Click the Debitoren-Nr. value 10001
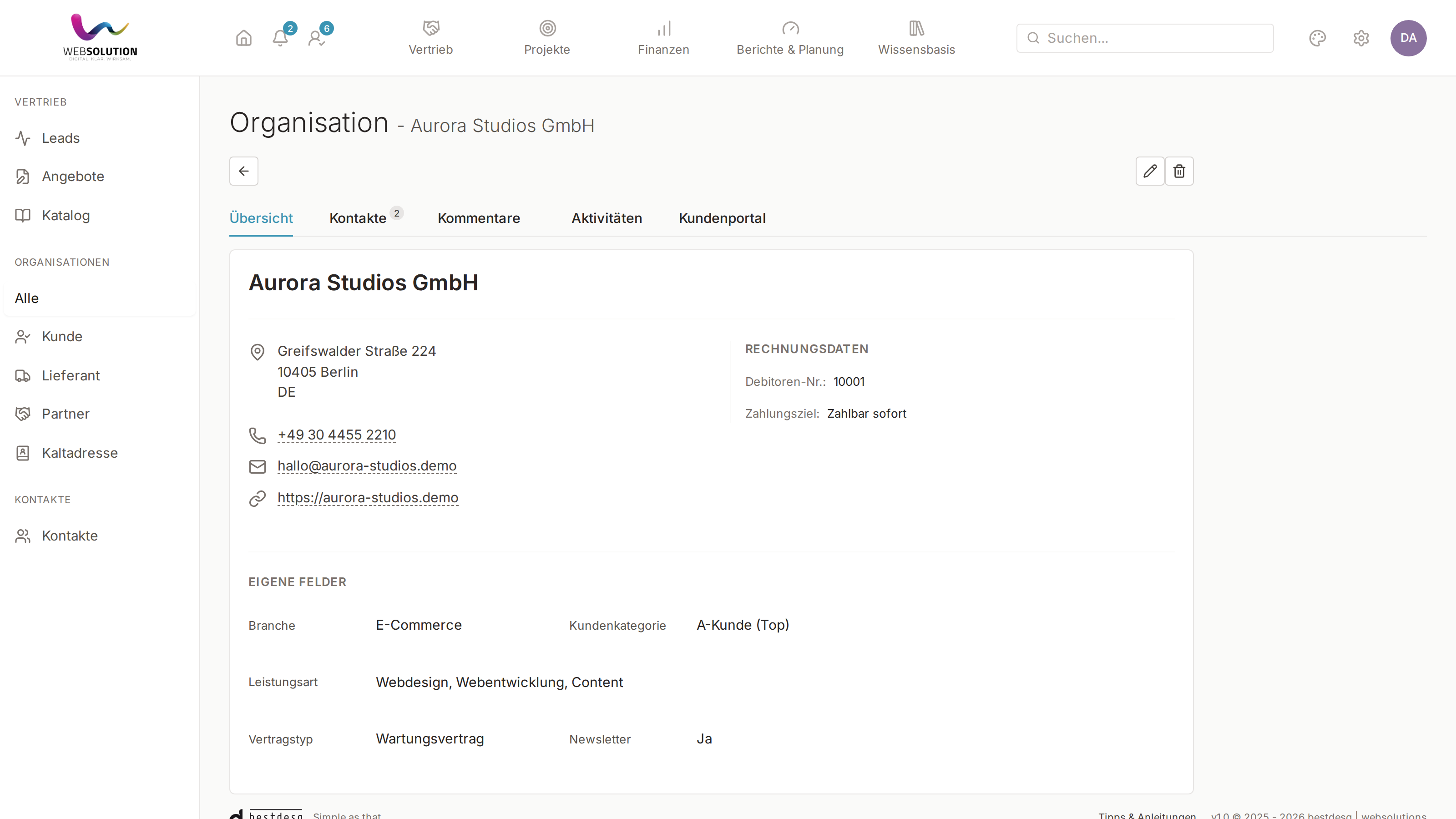The image size is (1456, 819). [849, 382]
